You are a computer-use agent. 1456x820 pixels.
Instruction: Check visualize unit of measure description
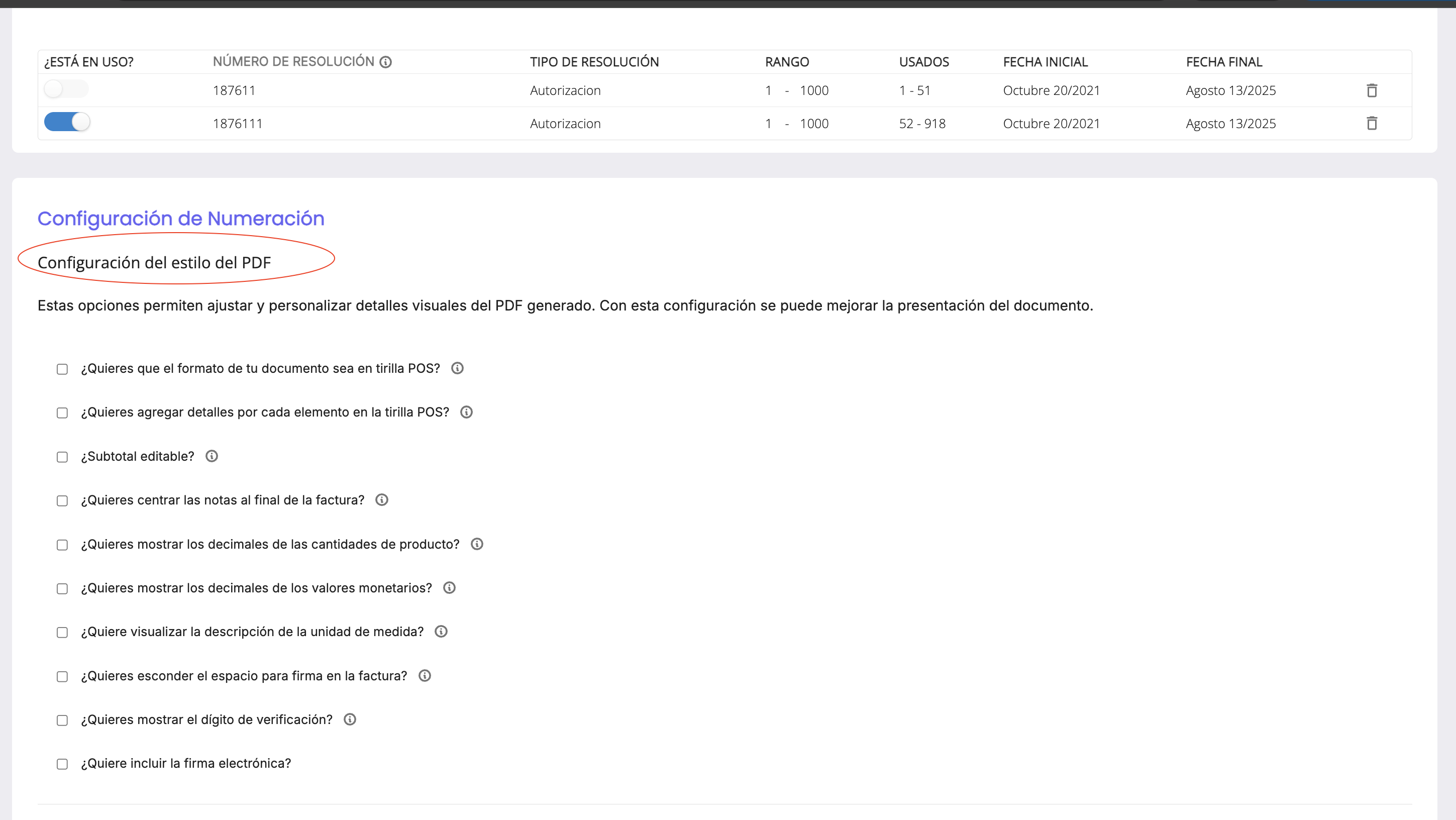[x=62, y=633]
